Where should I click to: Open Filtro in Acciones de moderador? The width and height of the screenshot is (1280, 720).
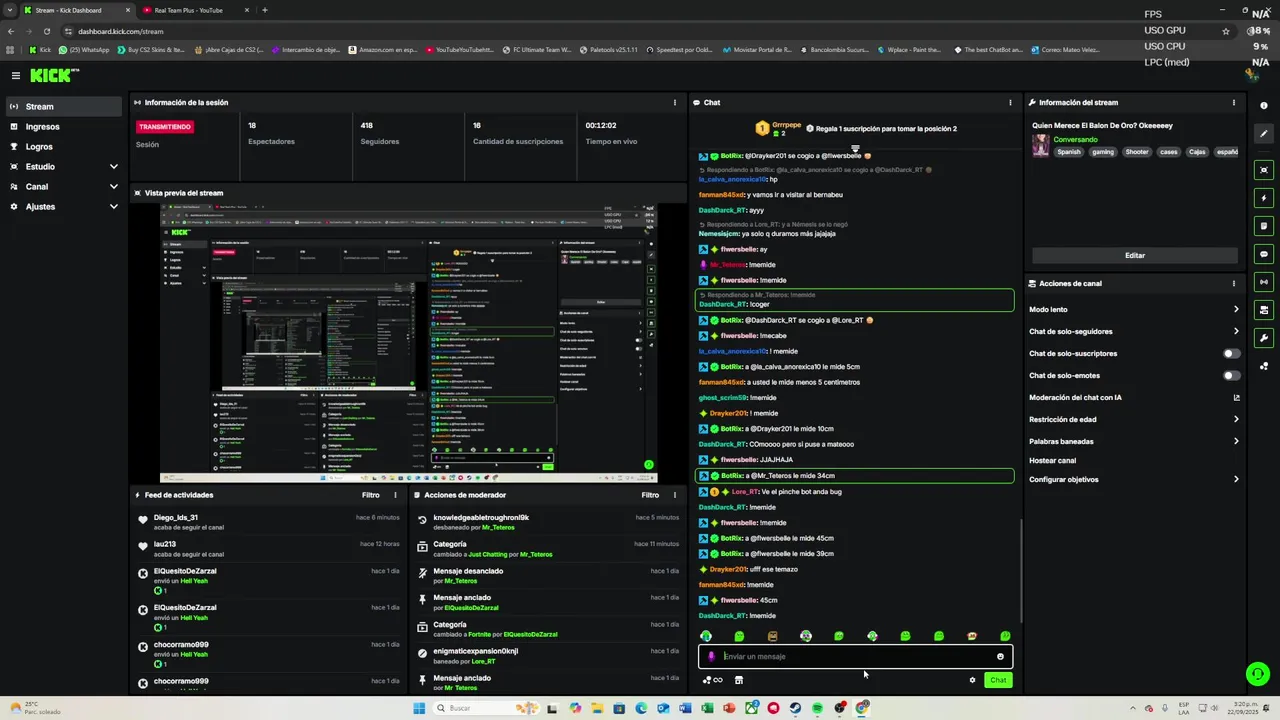(x=650, y=495)
